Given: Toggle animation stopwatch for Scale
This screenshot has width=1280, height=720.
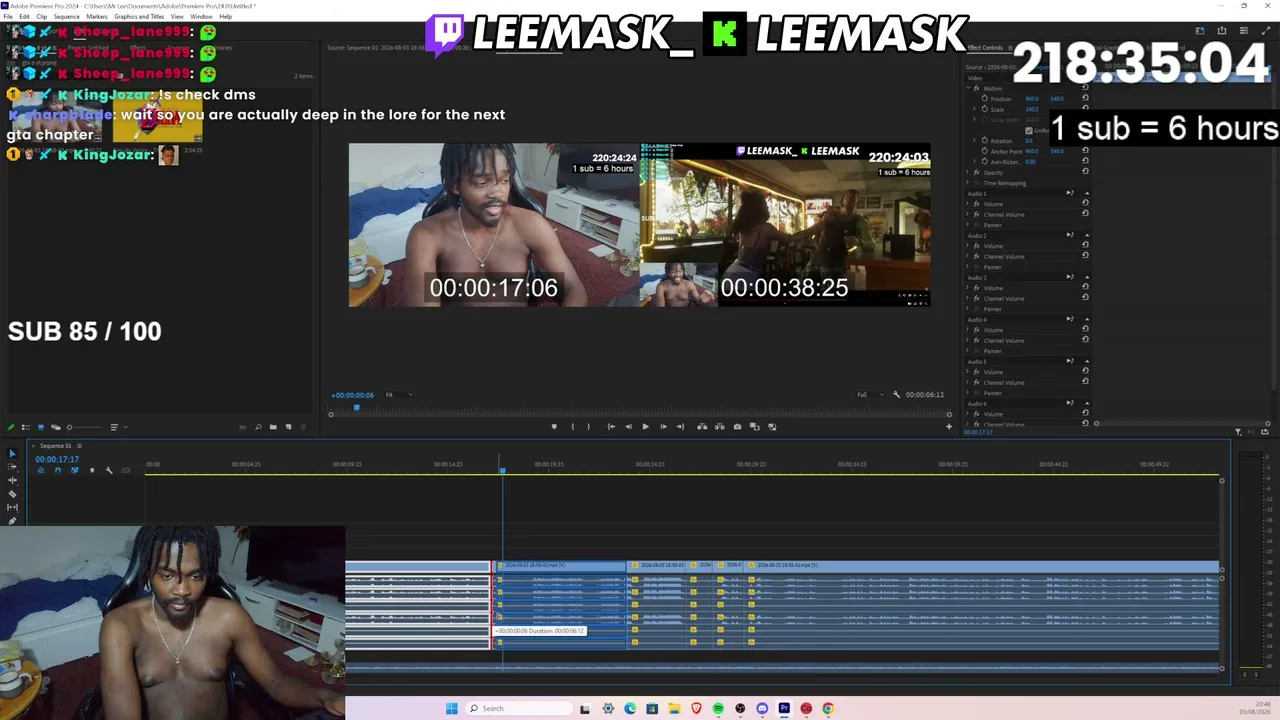Looking at the screenshot, I should pyautogui.click(x=984, y=109).
